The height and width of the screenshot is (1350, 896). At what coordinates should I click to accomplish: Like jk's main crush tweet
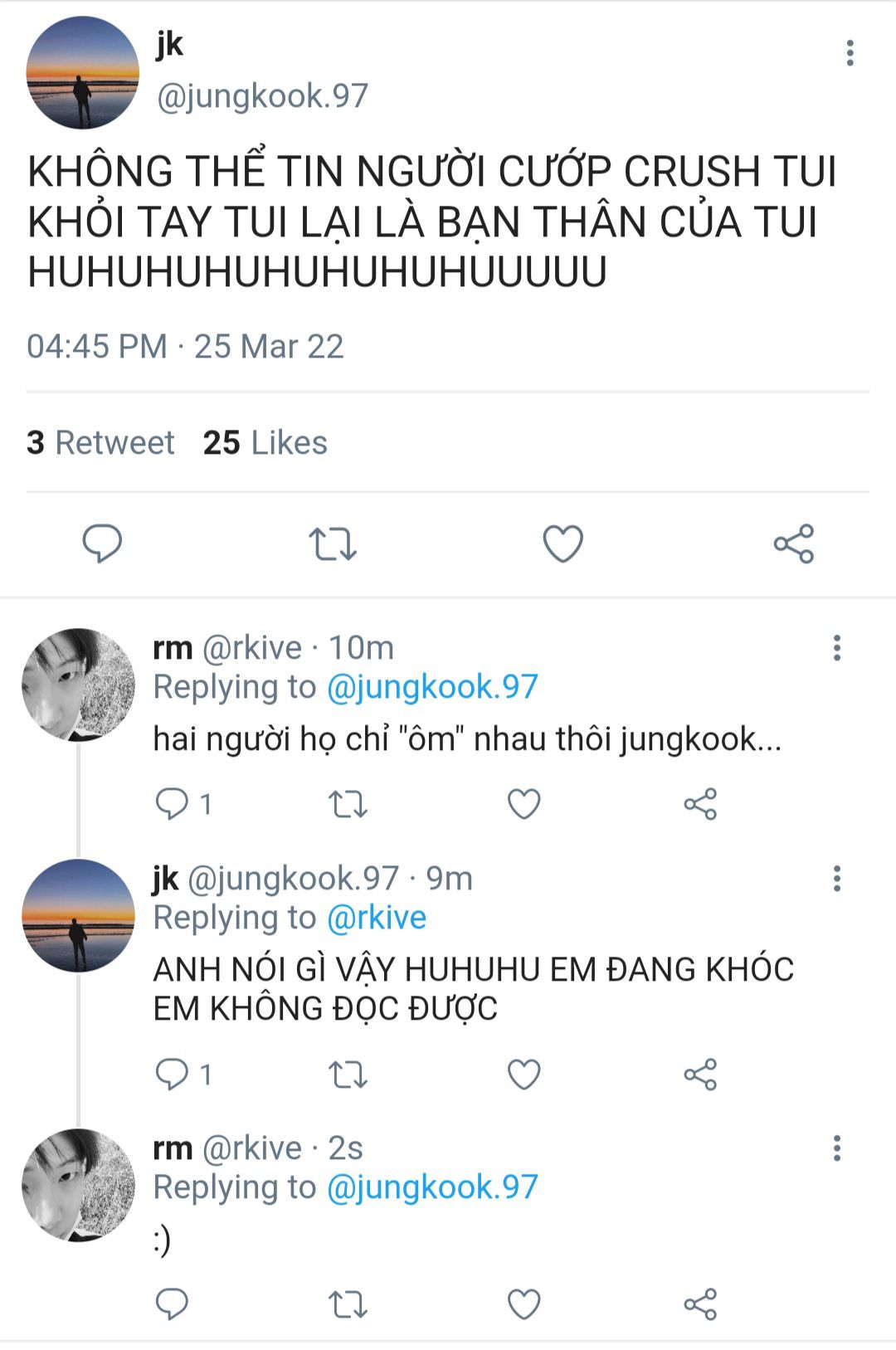pyautogui.click(x=562, y=544)
